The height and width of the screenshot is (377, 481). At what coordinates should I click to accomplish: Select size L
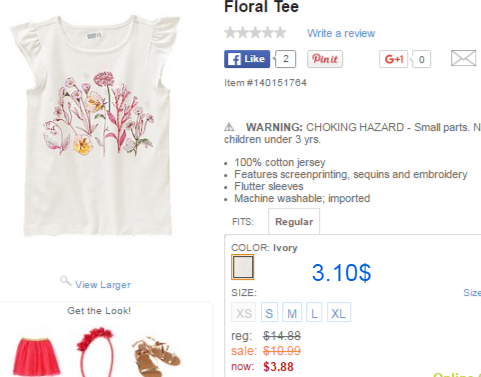click(314, 312)
